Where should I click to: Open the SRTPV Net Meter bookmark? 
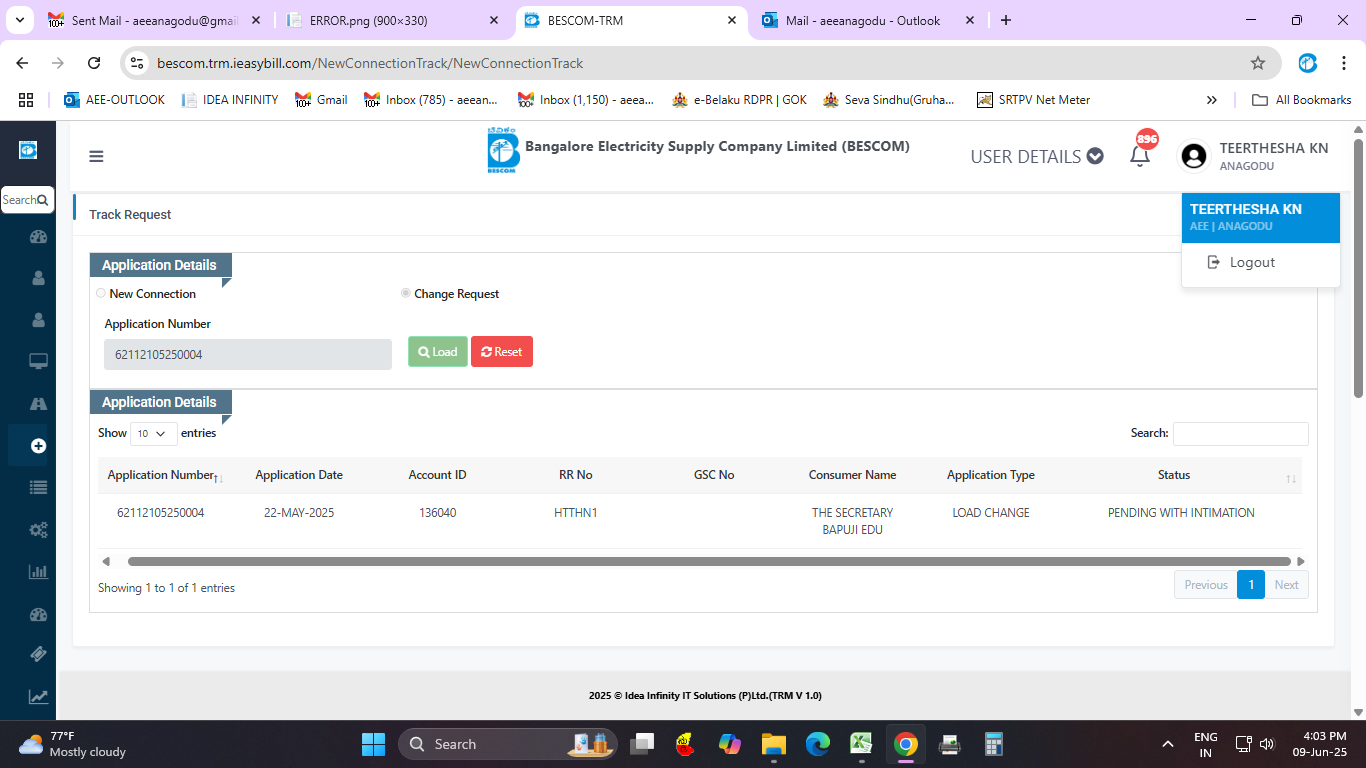pos(1033,100)
